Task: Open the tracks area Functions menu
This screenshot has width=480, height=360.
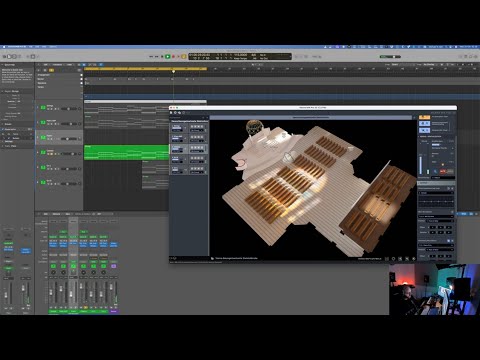Action: (57, 65)
